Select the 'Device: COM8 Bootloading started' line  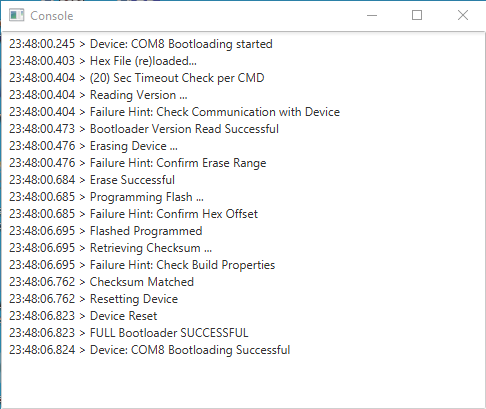point(141,44)
